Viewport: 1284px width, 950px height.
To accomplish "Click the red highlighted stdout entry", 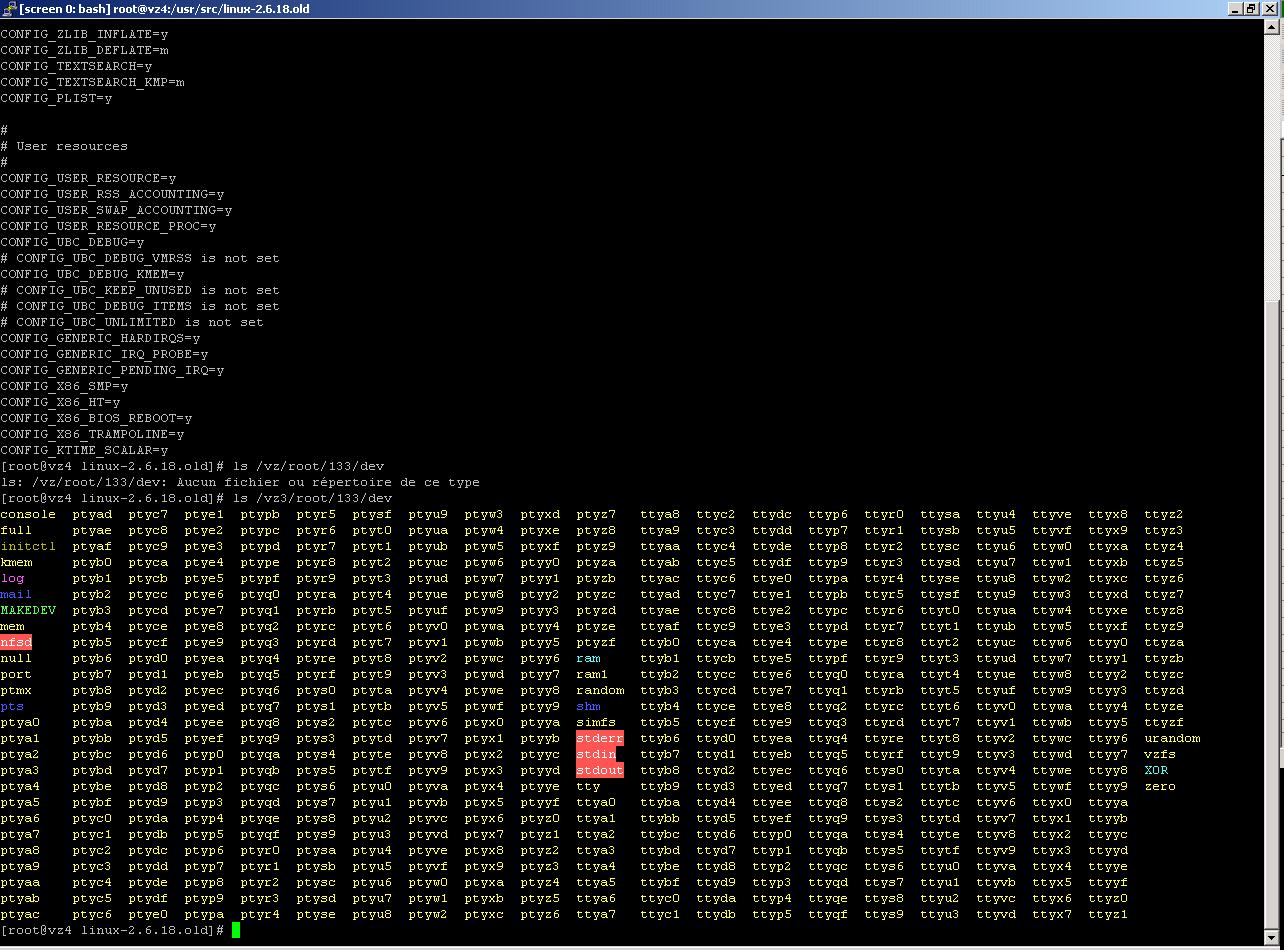I will click(600, 771).
